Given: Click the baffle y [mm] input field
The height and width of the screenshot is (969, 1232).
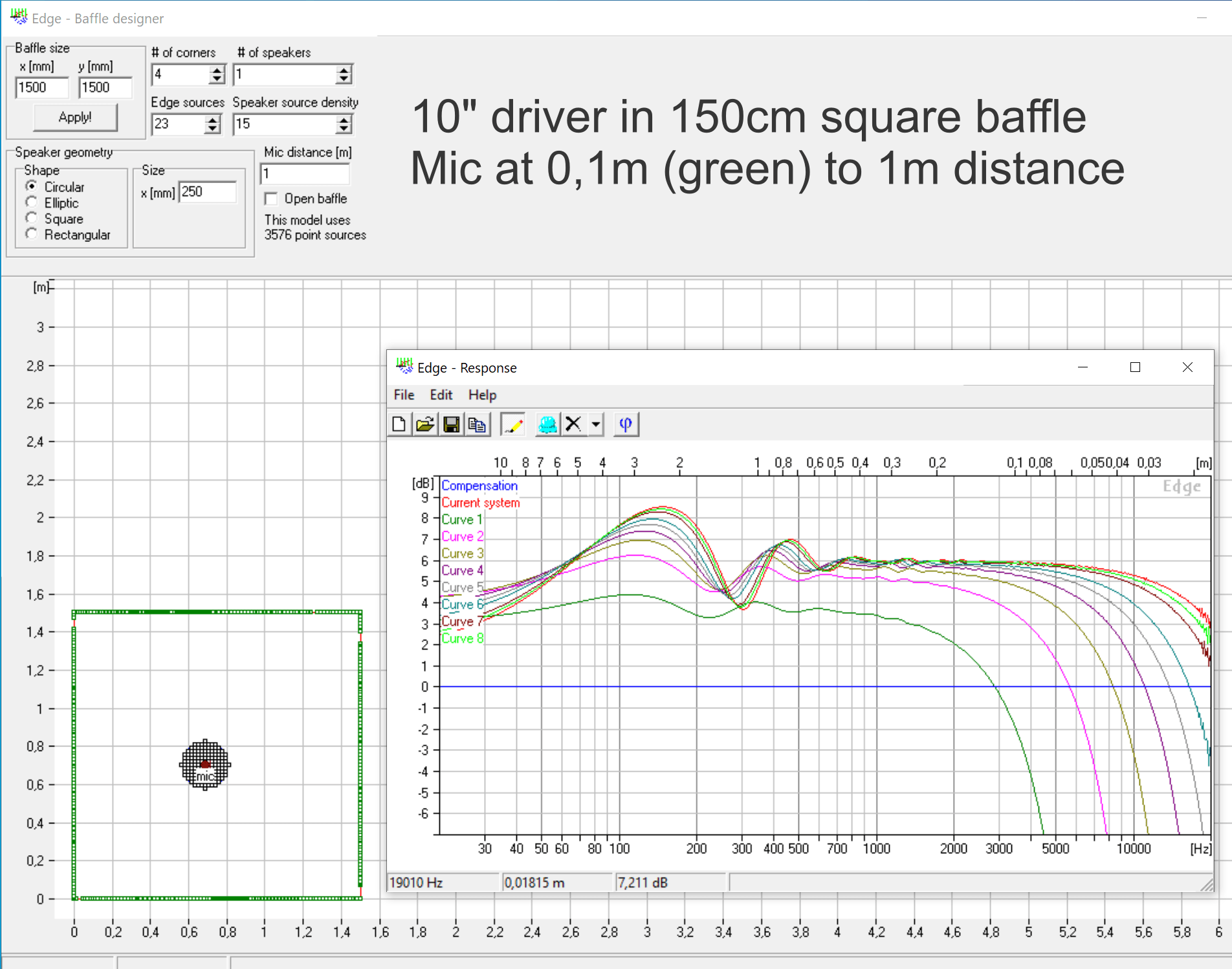Looking at the screenshot, I should [x=105, y=87].
